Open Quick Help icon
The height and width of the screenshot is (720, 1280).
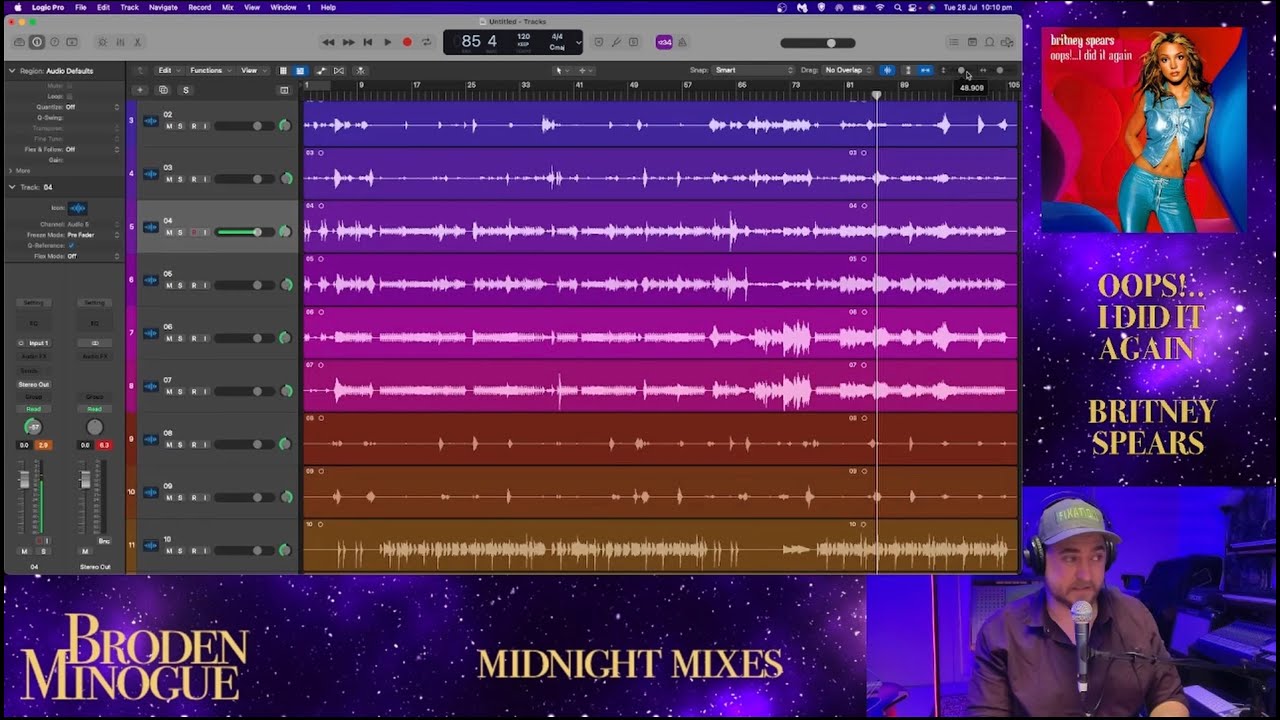(x=55, y=42)
